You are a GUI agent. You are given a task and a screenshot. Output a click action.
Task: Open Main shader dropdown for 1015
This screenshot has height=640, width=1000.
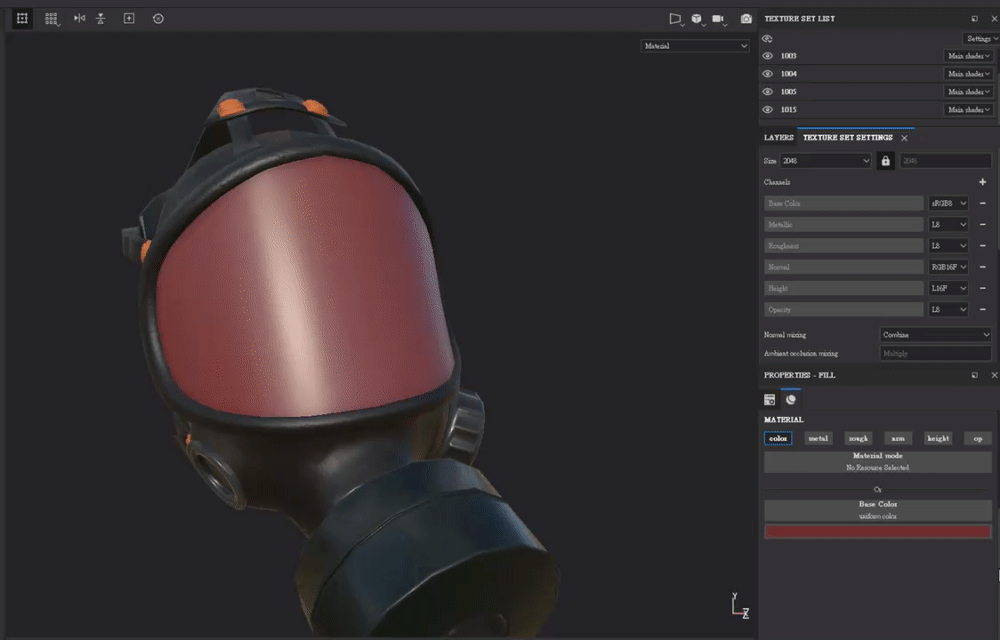[x=968, y=110]
